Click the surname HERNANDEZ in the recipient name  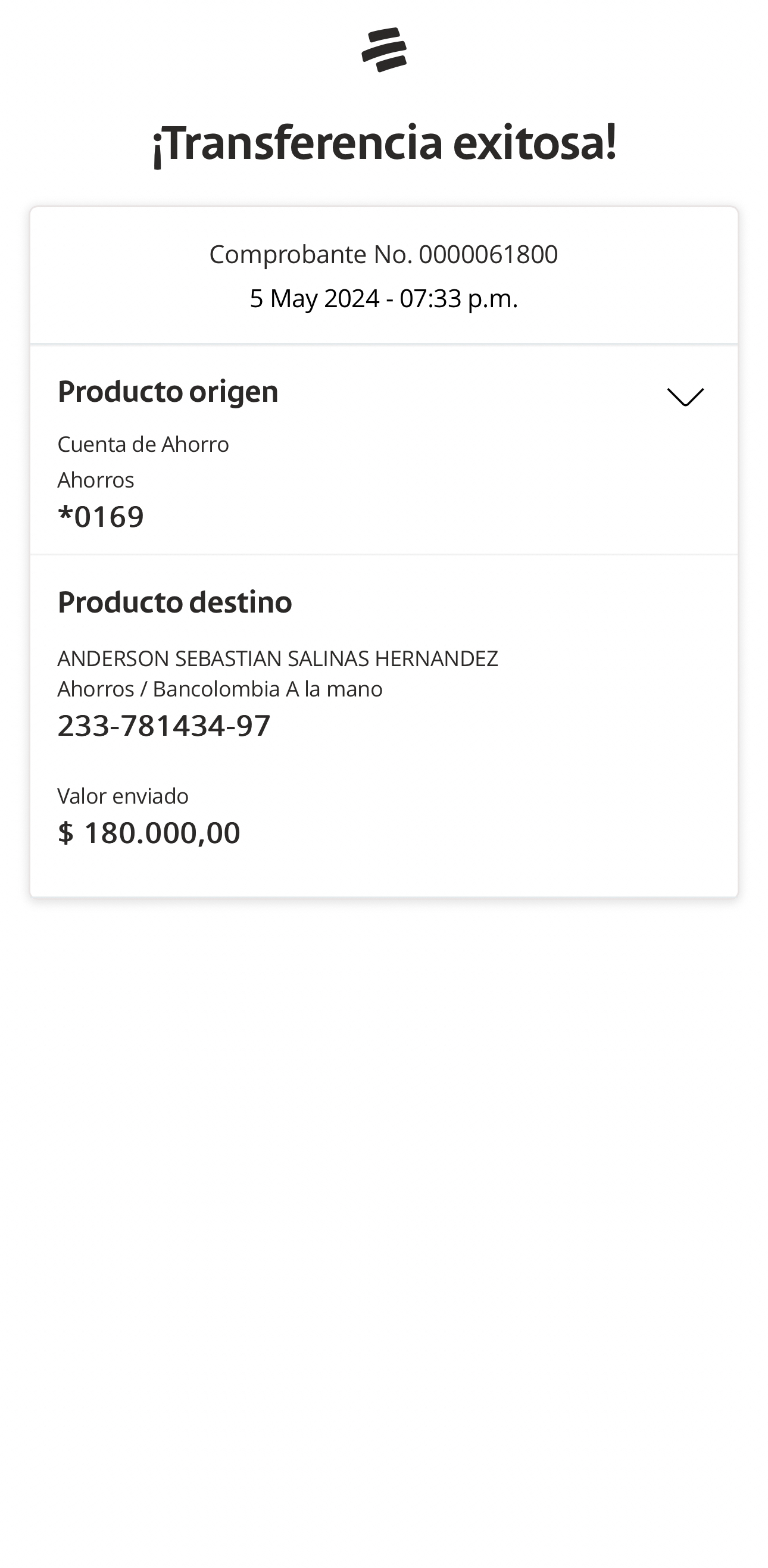[436, 658]
